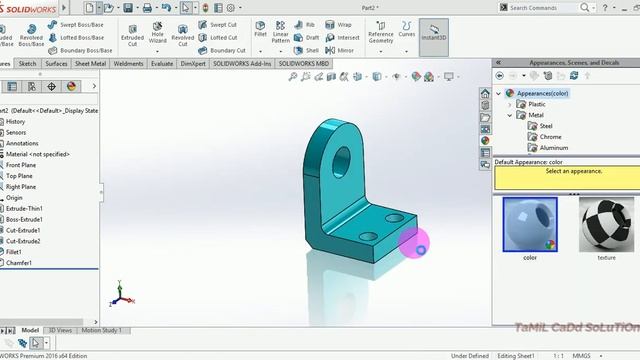This screenshot has height=360, width=640.
Task: Select the Rib tool
Action: click(x=304, y=24)
